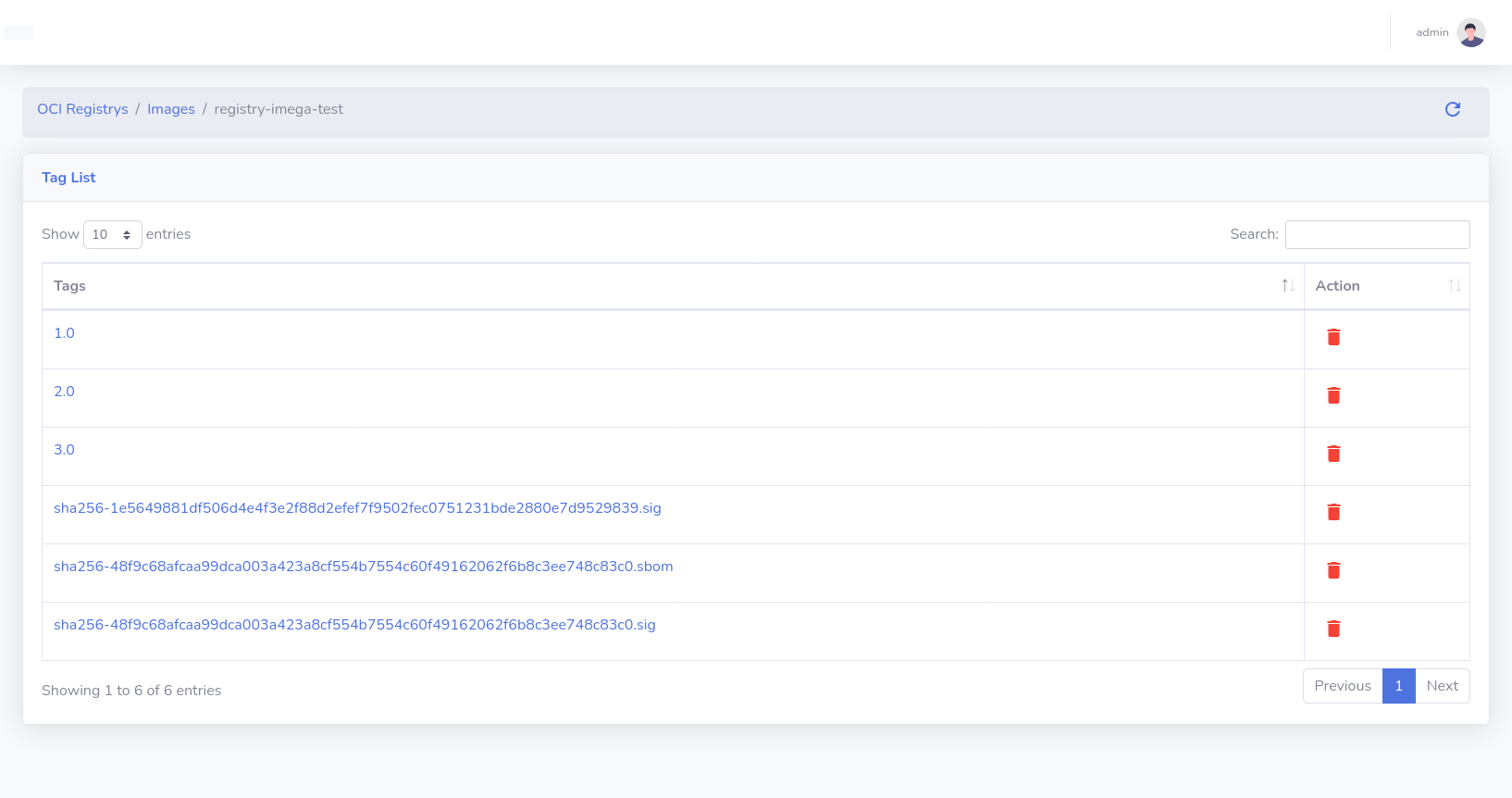Open the sha256-48f9c6 .sbom tag link

[x=363, y=567]
